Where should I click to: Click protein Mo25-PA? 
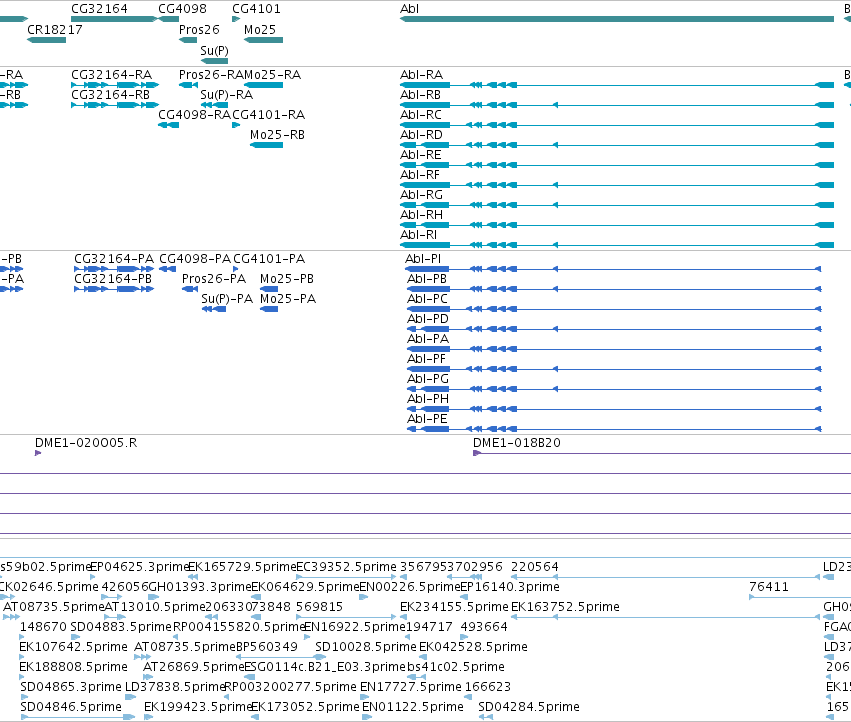coord(269,309)
